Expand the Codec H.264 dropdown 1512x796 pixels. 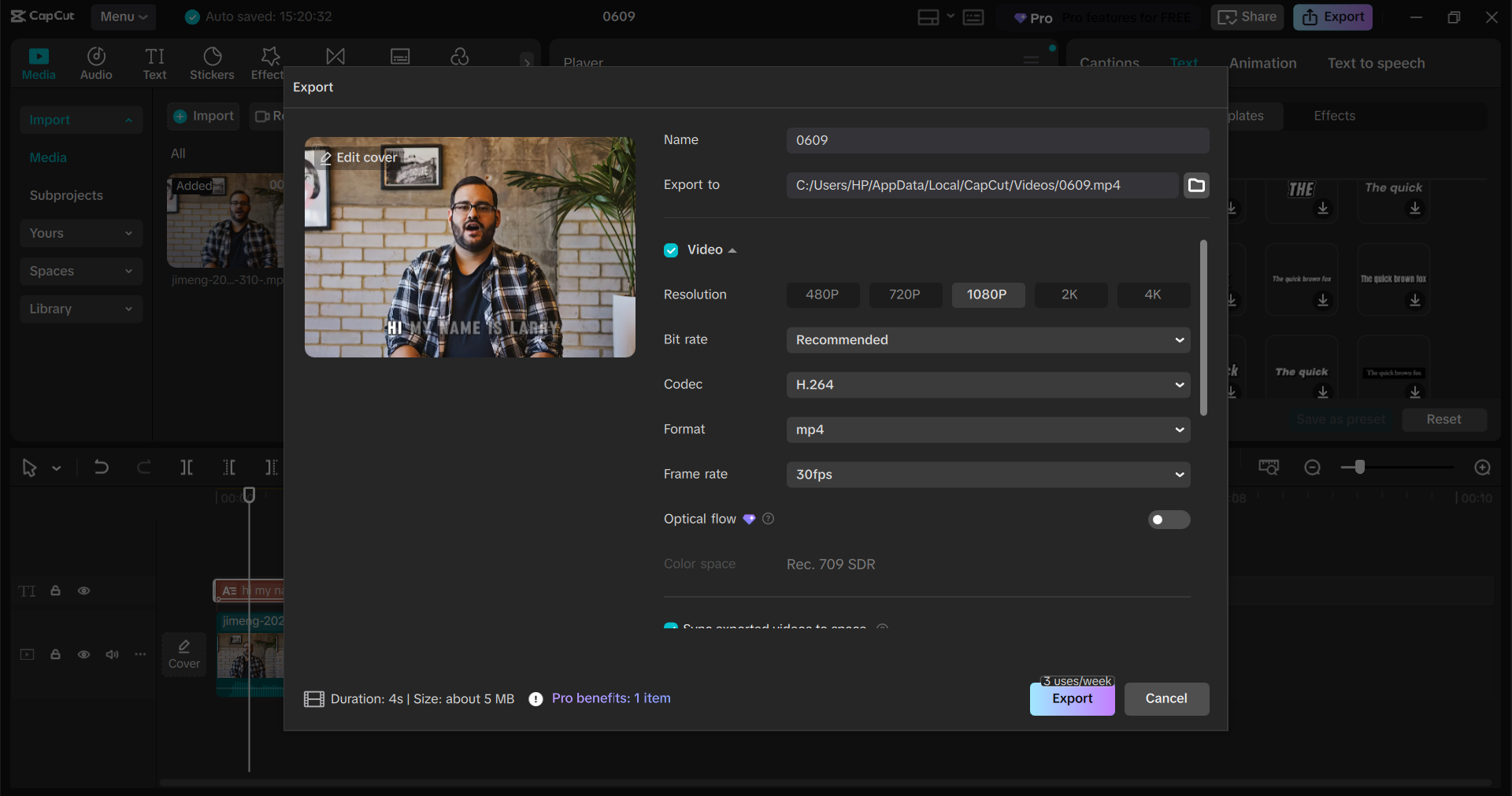(988, 385)
